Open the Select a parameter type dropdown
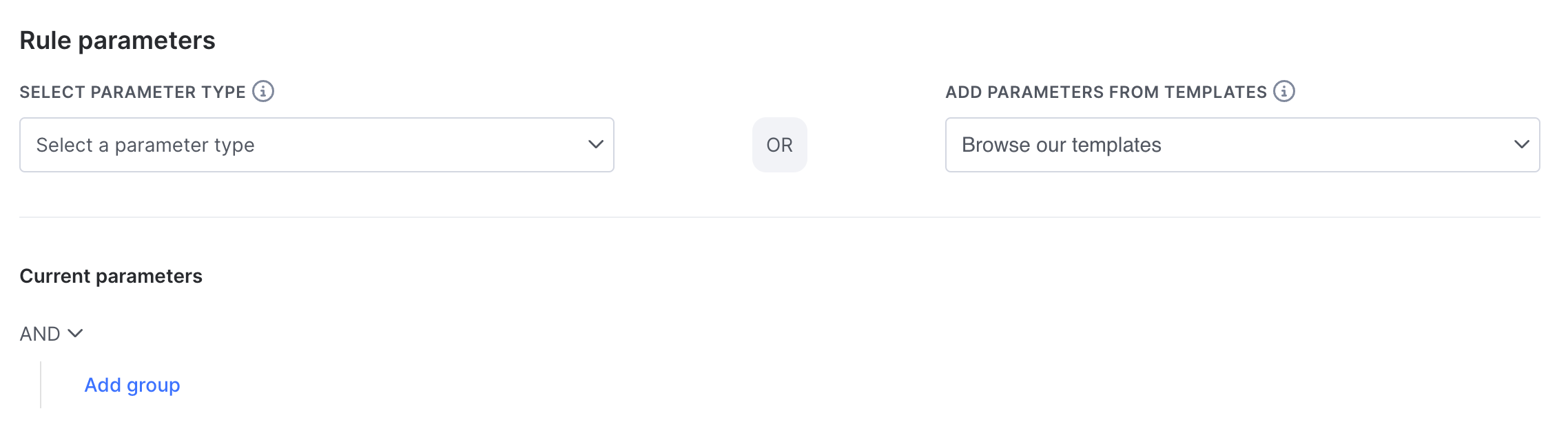The height and width of the screenshot is (440, 1568). pos(317,145)
